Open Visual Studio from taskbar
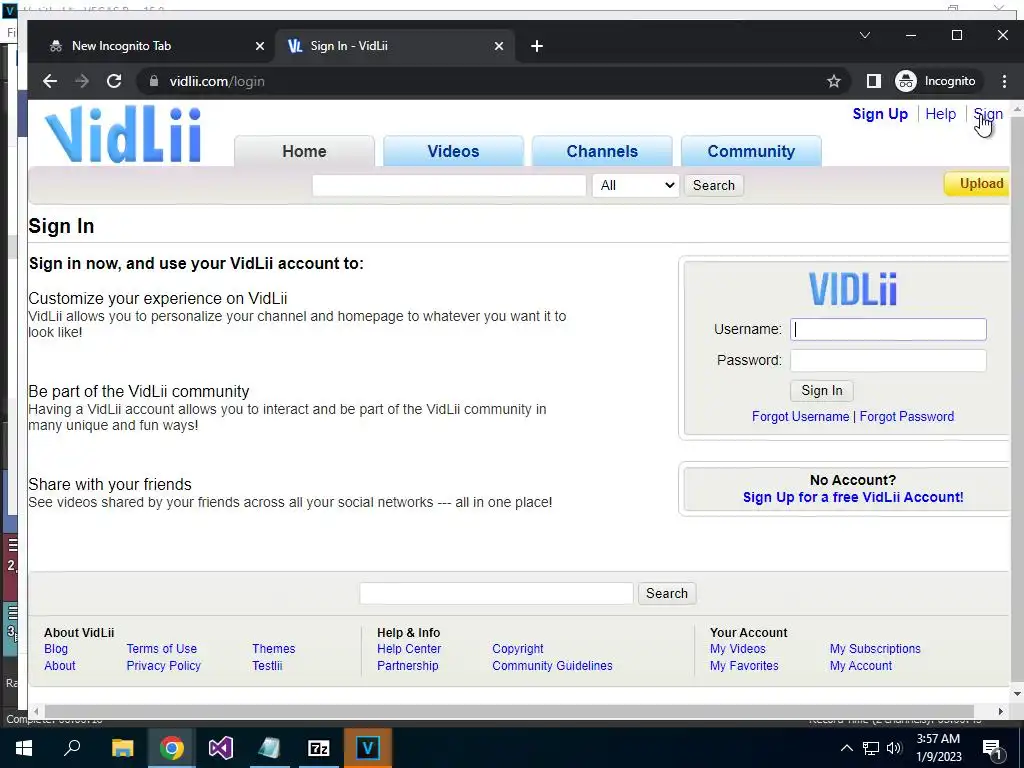 [x=221, y=748]
